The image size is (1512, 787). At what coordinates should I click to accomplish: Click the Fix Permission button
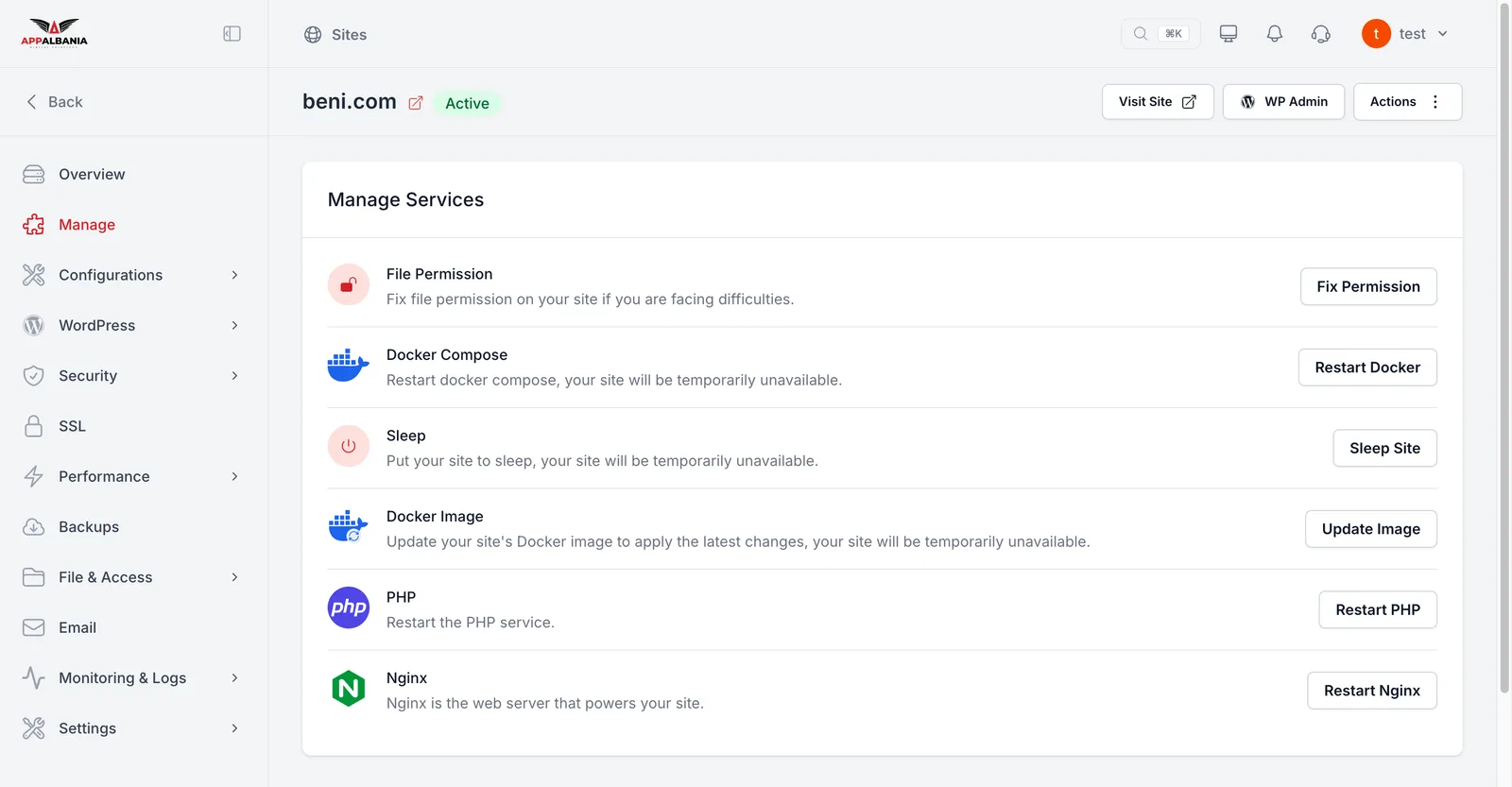[1368, 286]
